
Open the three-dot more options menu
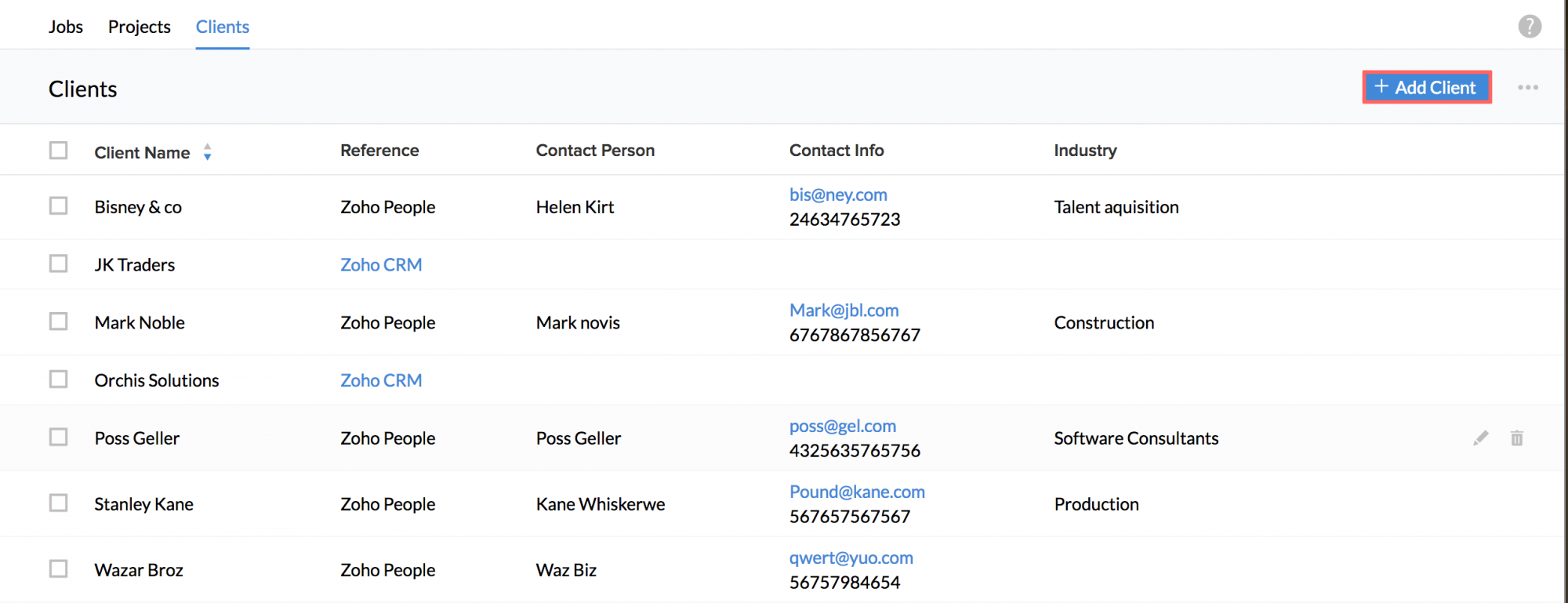1527,88
